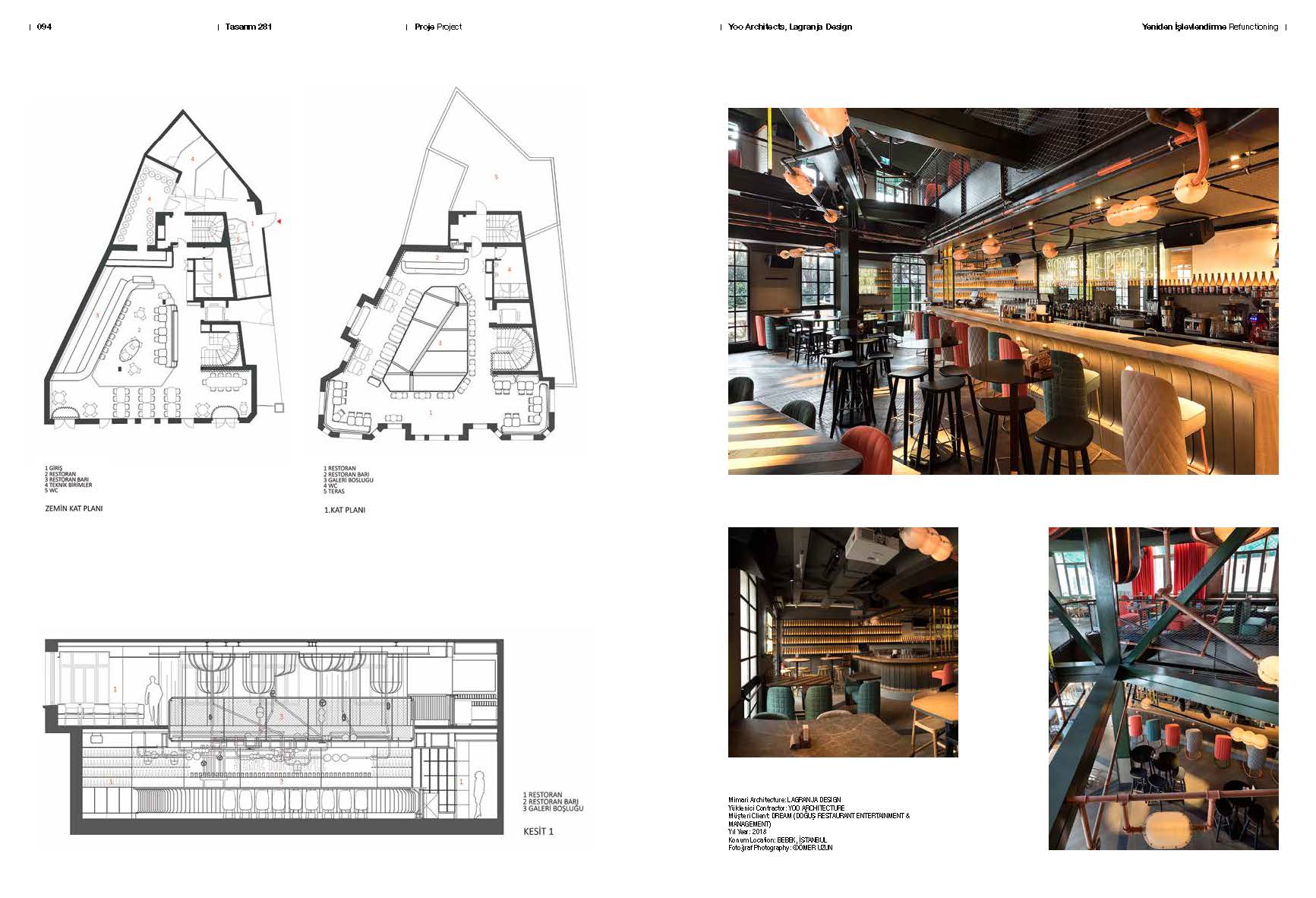Click the oval table in ground floor restaurant
Screen dimensions: 1316x898
(x=130, y=349)
